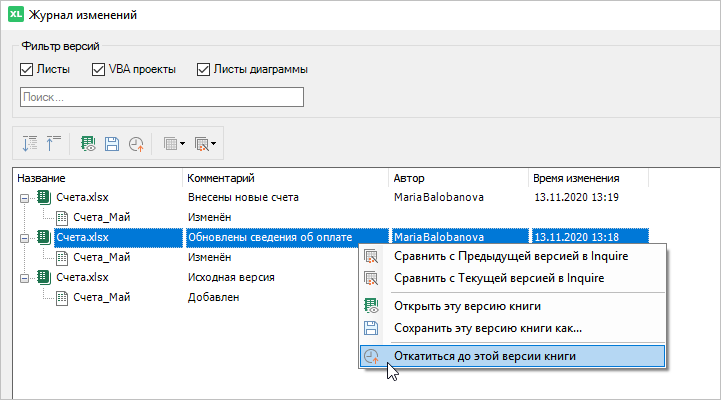Select Сохранить эту версию книги как...
Viewport: 721px width, 400px height.
488,328
